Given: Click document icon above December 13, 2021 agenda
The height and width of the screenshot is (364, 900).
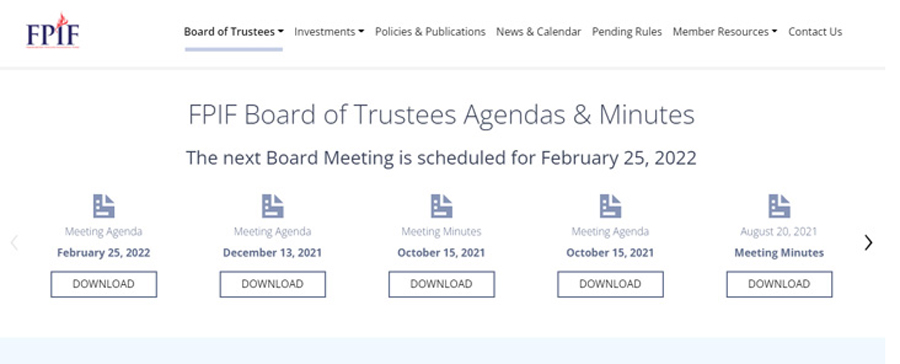Looking at the screenshot, I should 273,206.
